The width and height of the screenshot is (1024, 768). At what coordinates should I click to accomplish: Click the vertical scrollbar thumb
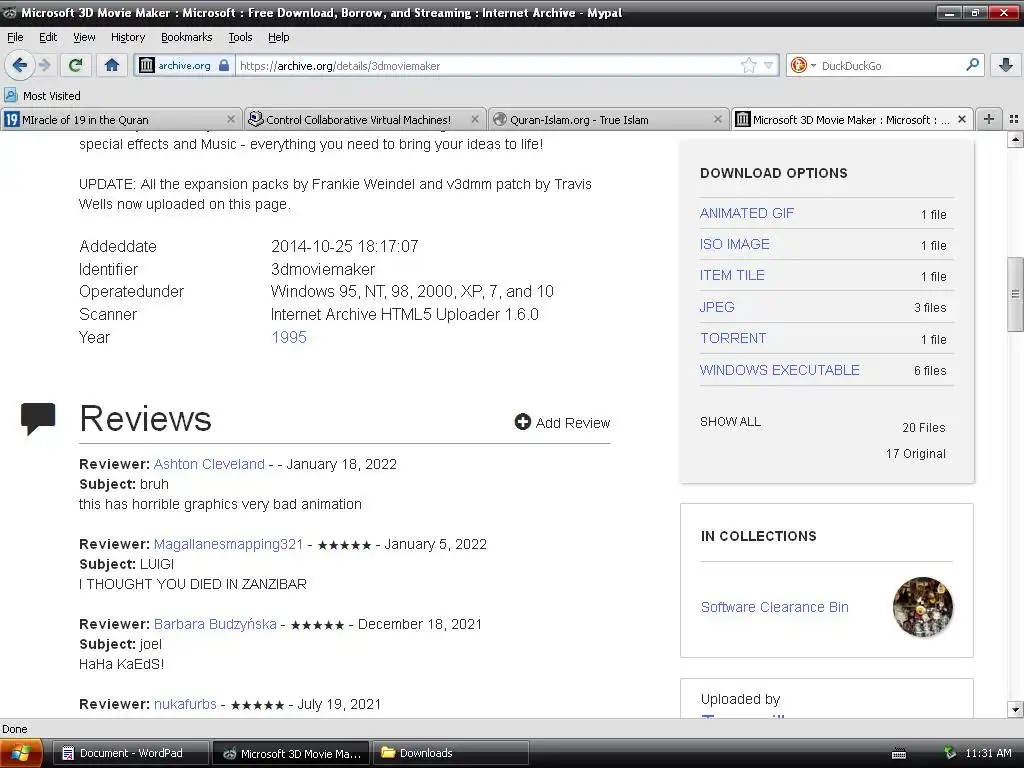tap(1015, 294)
